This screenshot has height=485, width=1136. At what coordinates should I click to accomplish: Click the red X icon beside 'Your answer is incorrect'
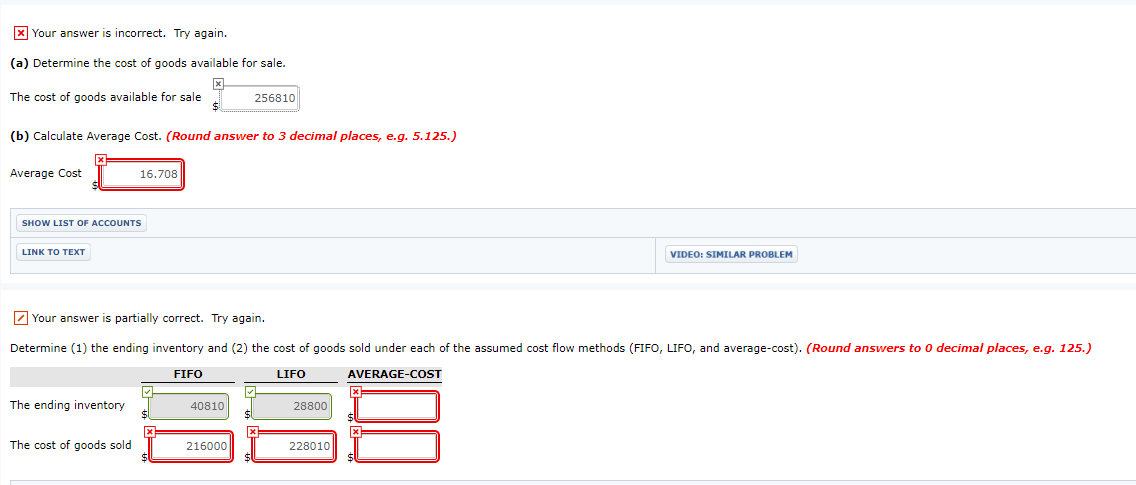(22, 33)
